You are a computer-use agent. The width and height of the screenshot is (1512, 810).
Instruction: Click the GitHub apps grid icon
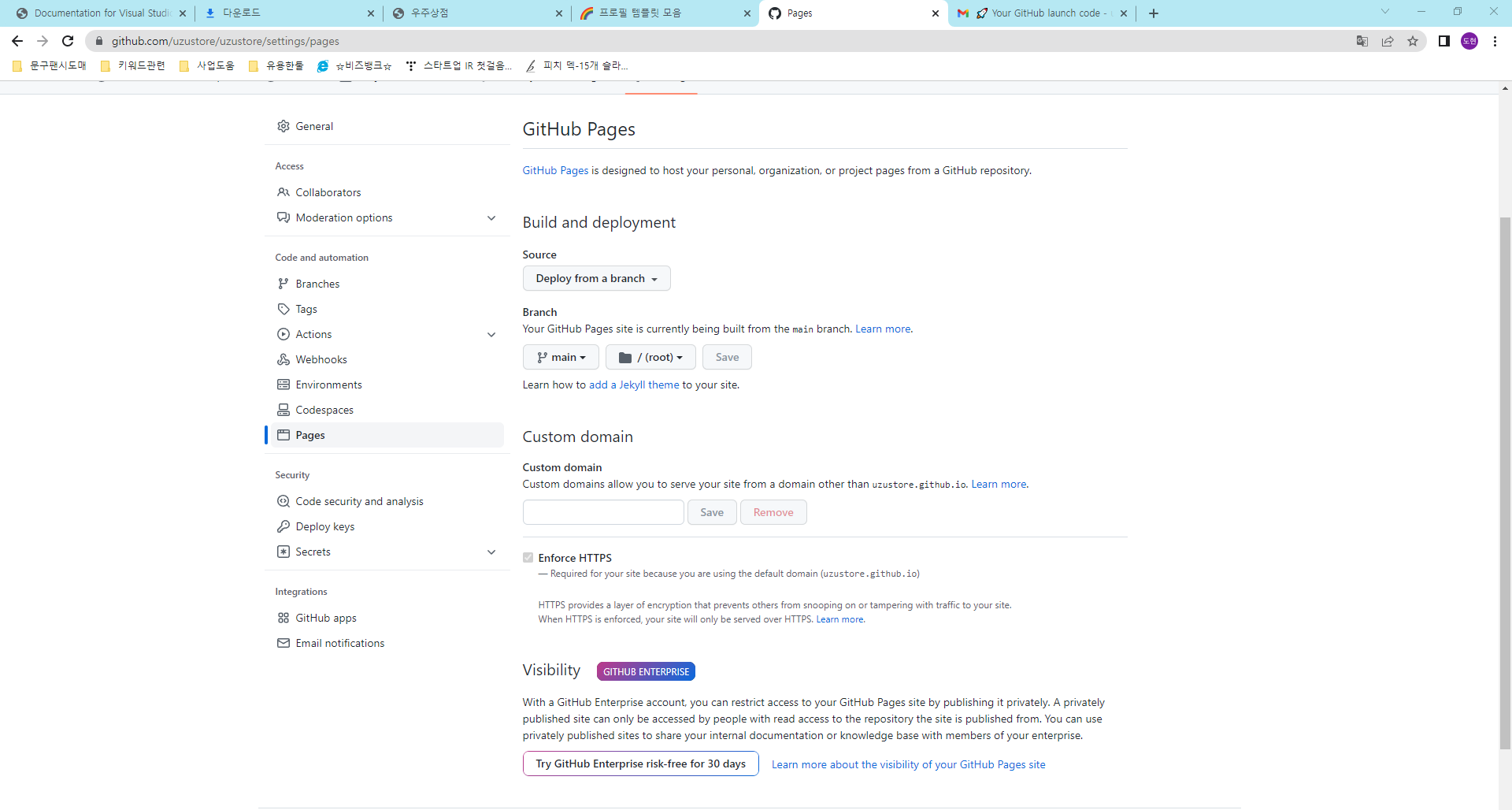(283, 618)
